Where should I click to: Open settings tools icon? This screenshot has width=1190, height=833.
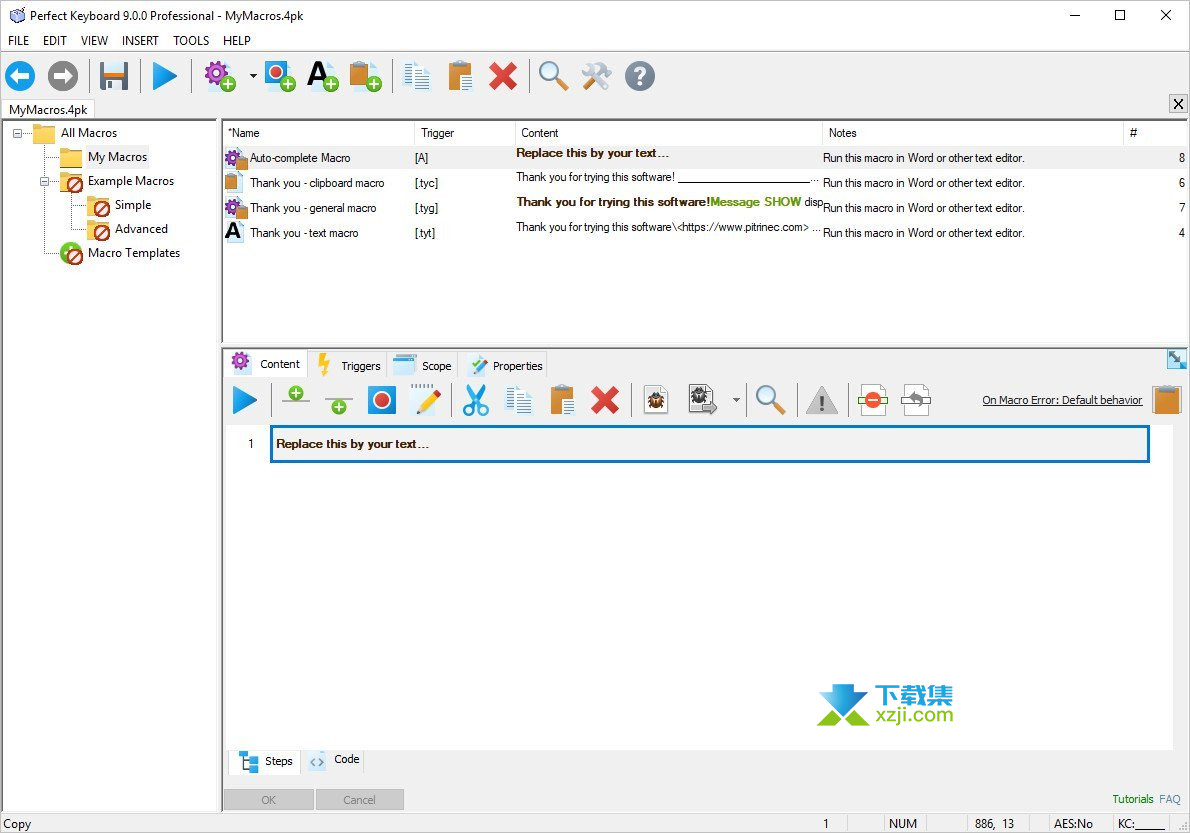597,76
